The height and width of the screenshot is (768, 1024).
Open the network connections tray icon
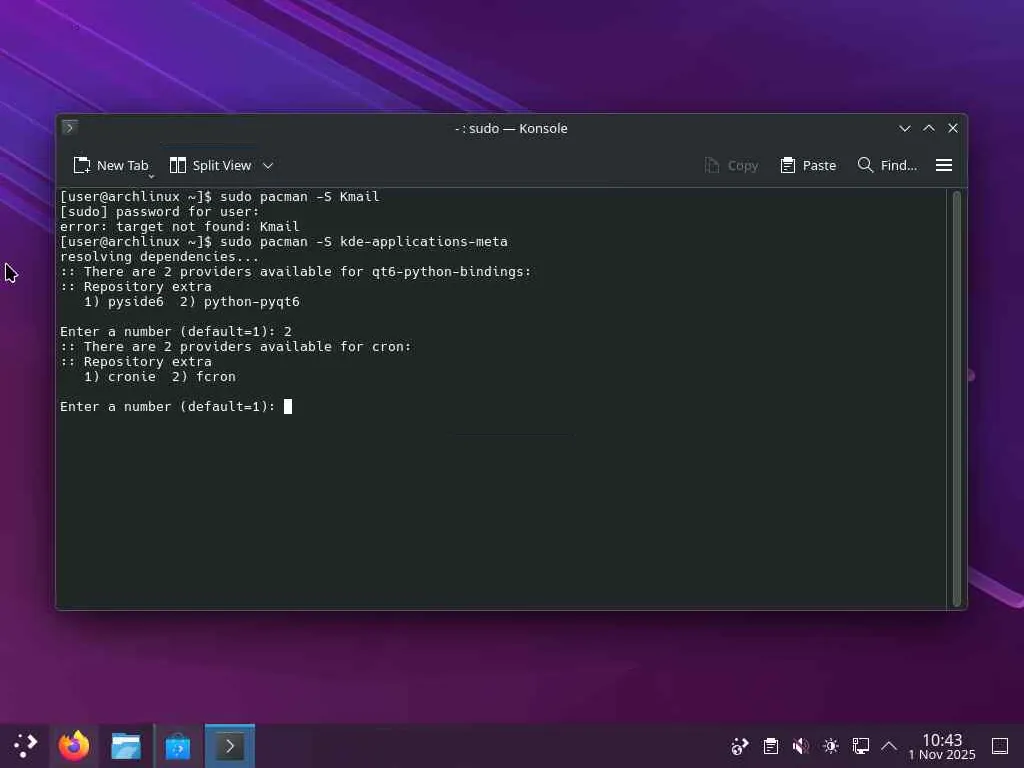point(861,746)
